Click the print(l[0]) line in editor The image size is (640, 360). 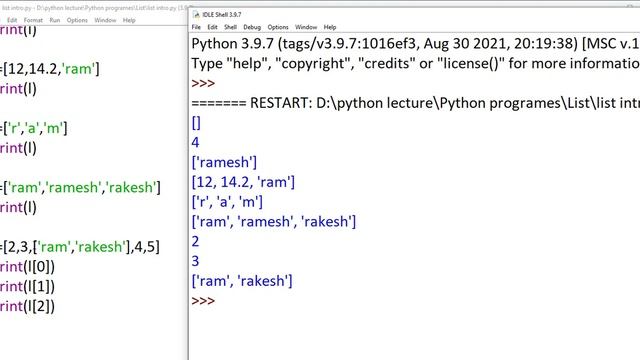(x=27, y=267)
